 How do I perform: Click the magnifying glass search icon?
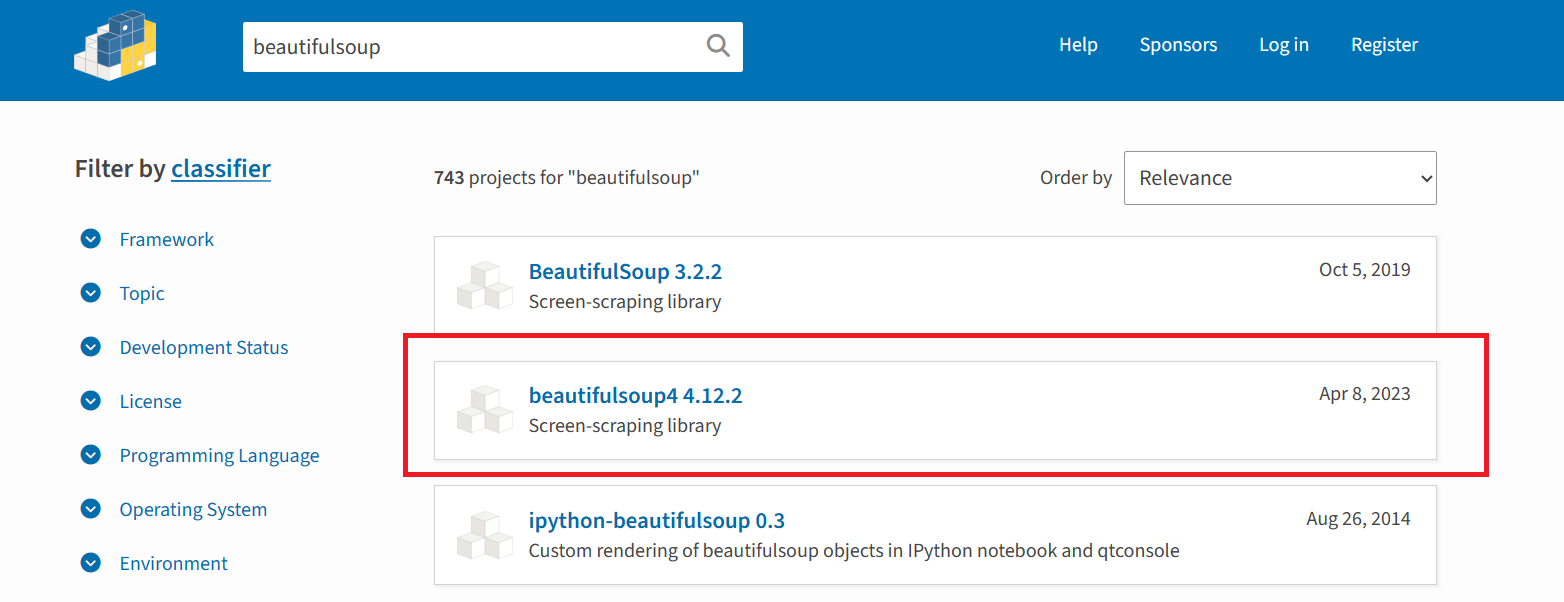[x=718, y=46]
